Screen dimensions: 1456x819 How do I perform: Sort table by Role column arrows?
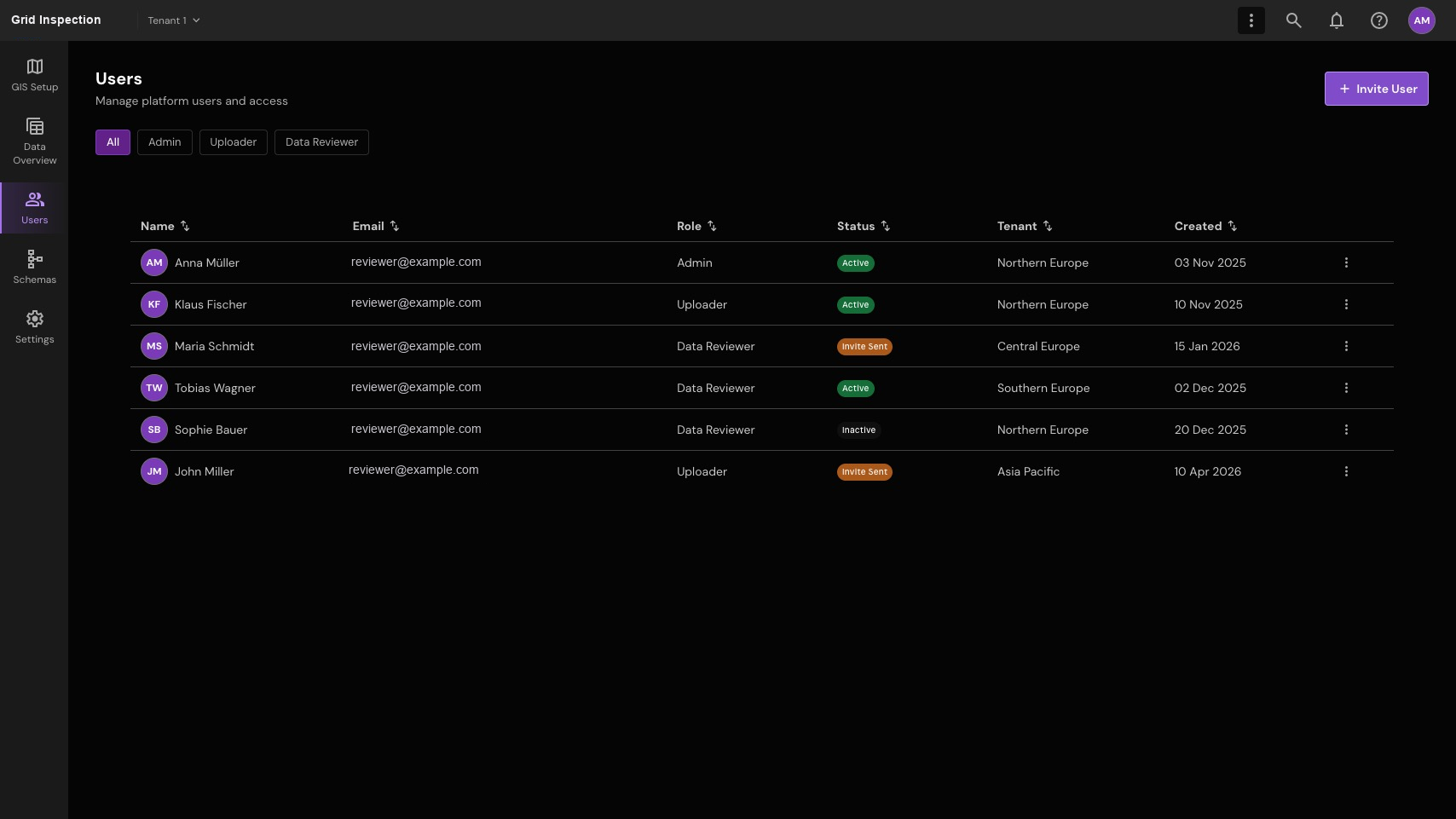click(x=712, y=226)
